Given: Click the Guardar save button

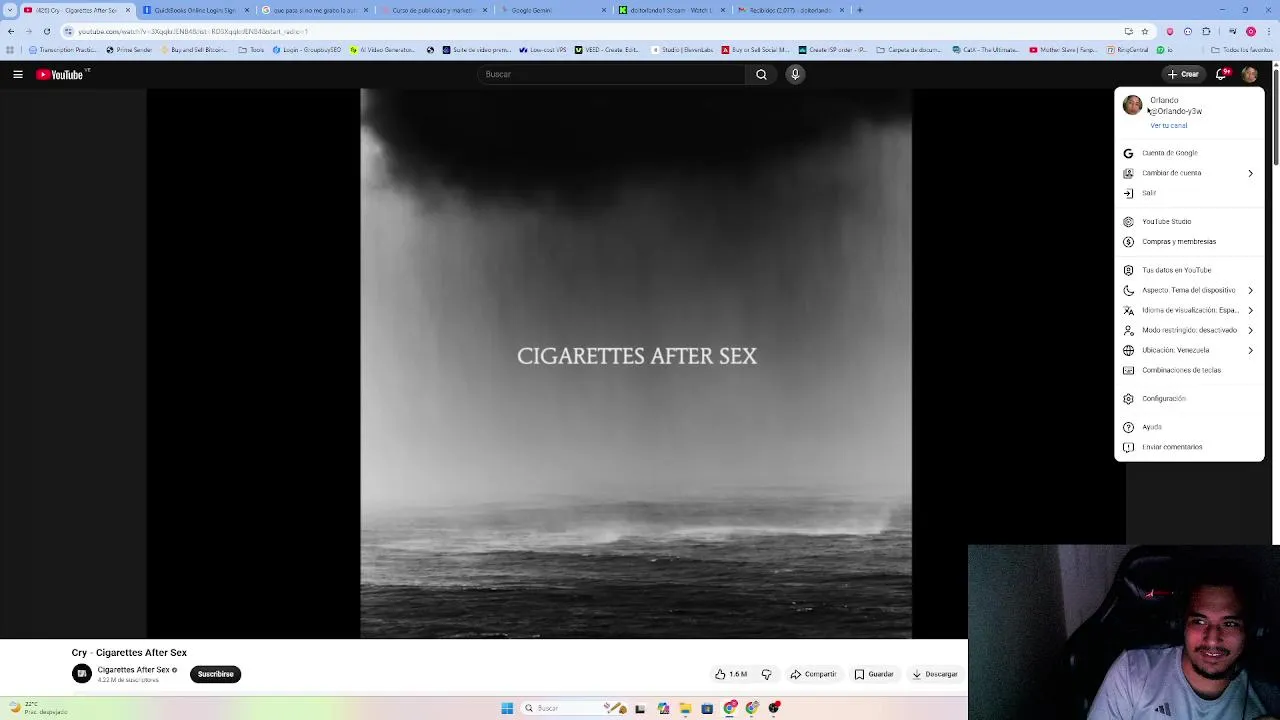Looking at the screenshot, I should click(874, 674).
